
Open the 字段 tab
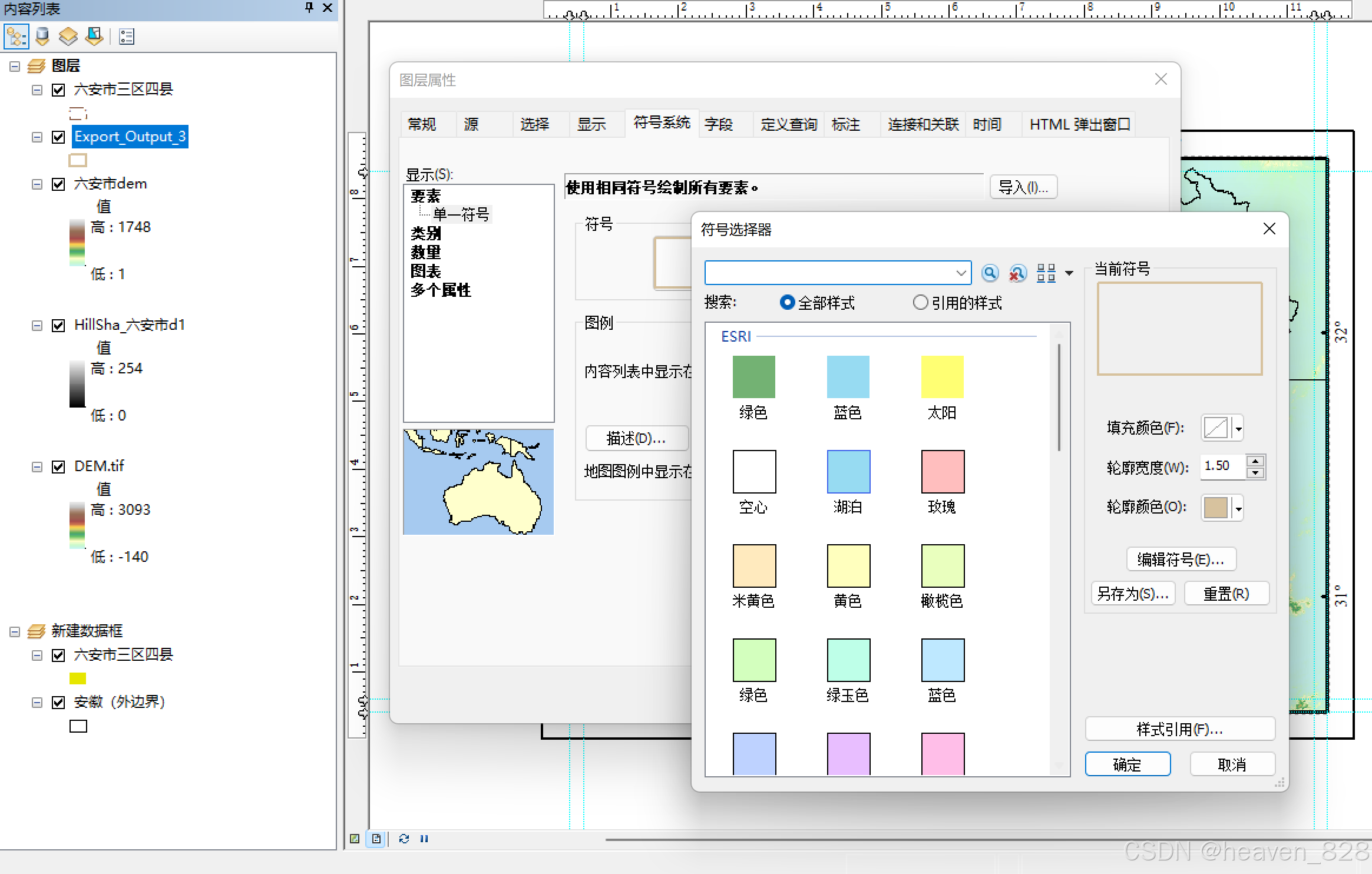pyautogui.click(x=719, y=124)
